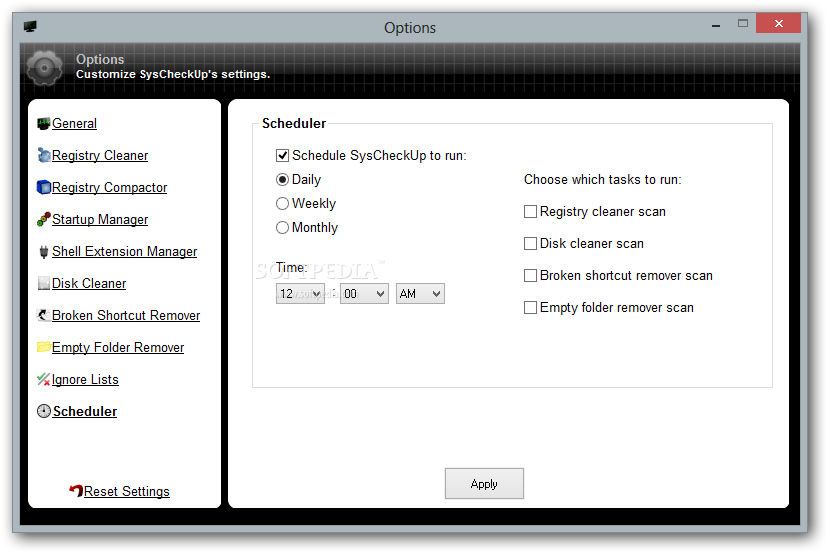Viewport: 828px width, 553px height.
Task: Click the Apply button
Action: [x=484, y=483]
